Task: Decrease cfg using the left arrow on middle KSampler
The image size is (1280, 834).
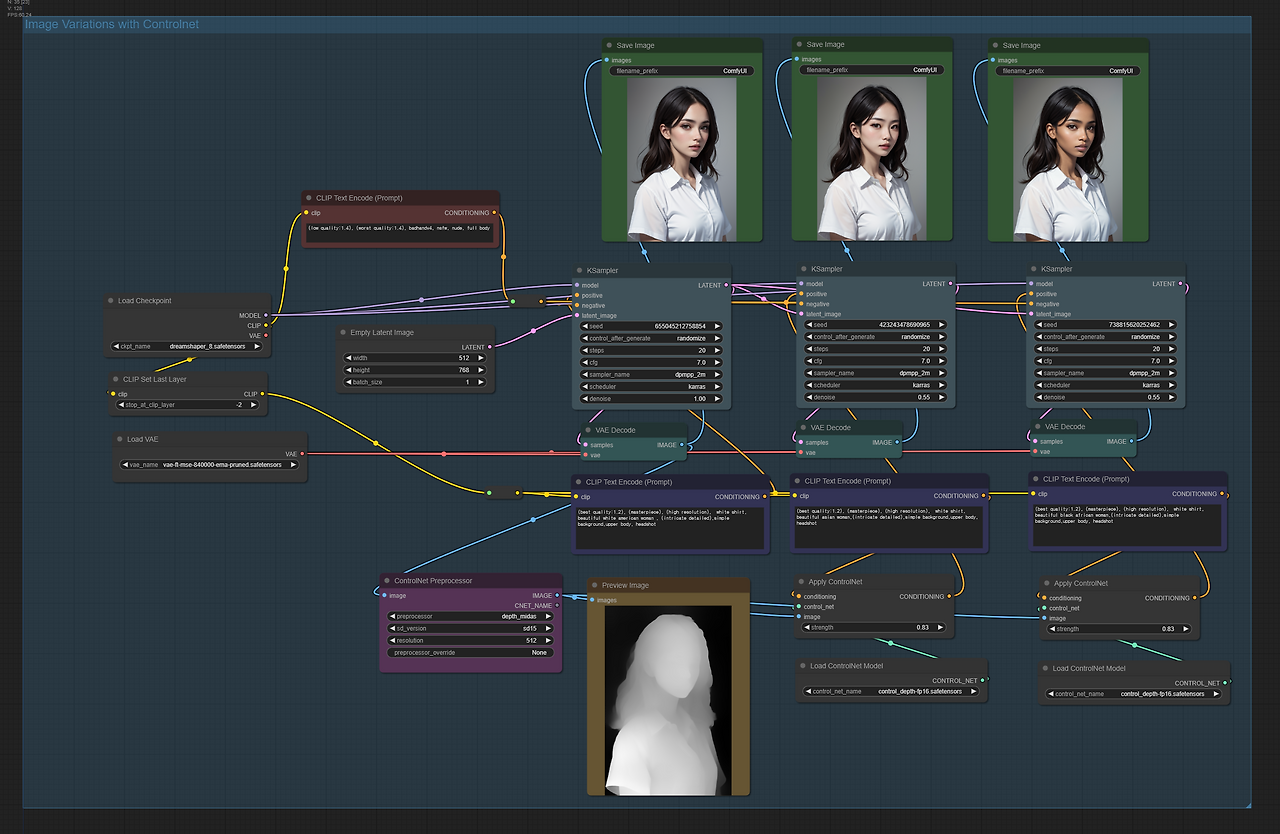Action: click(x=808, y=360)
